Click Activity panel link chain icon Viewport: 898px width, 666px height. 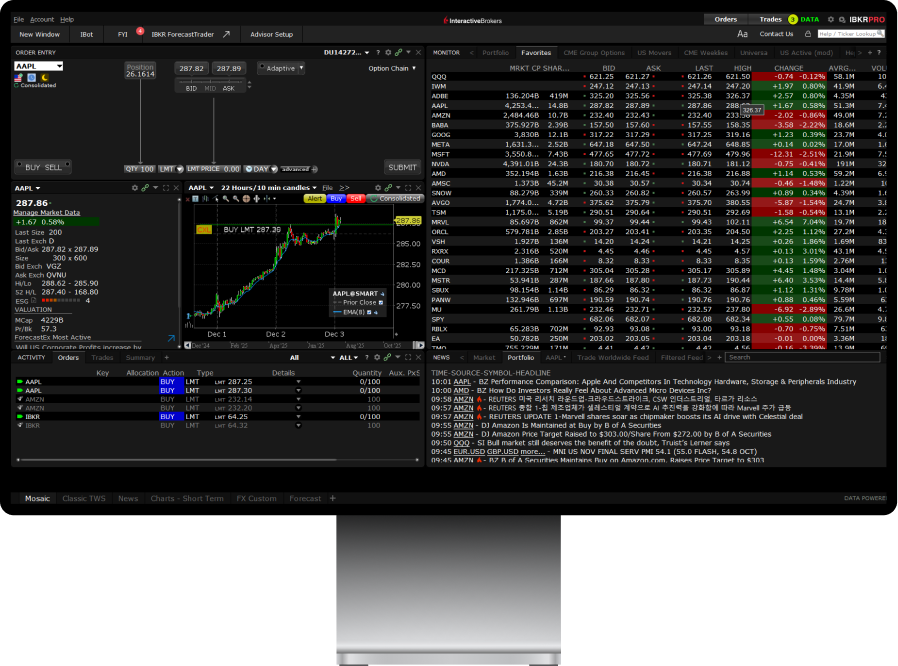(x=387, y=357)
